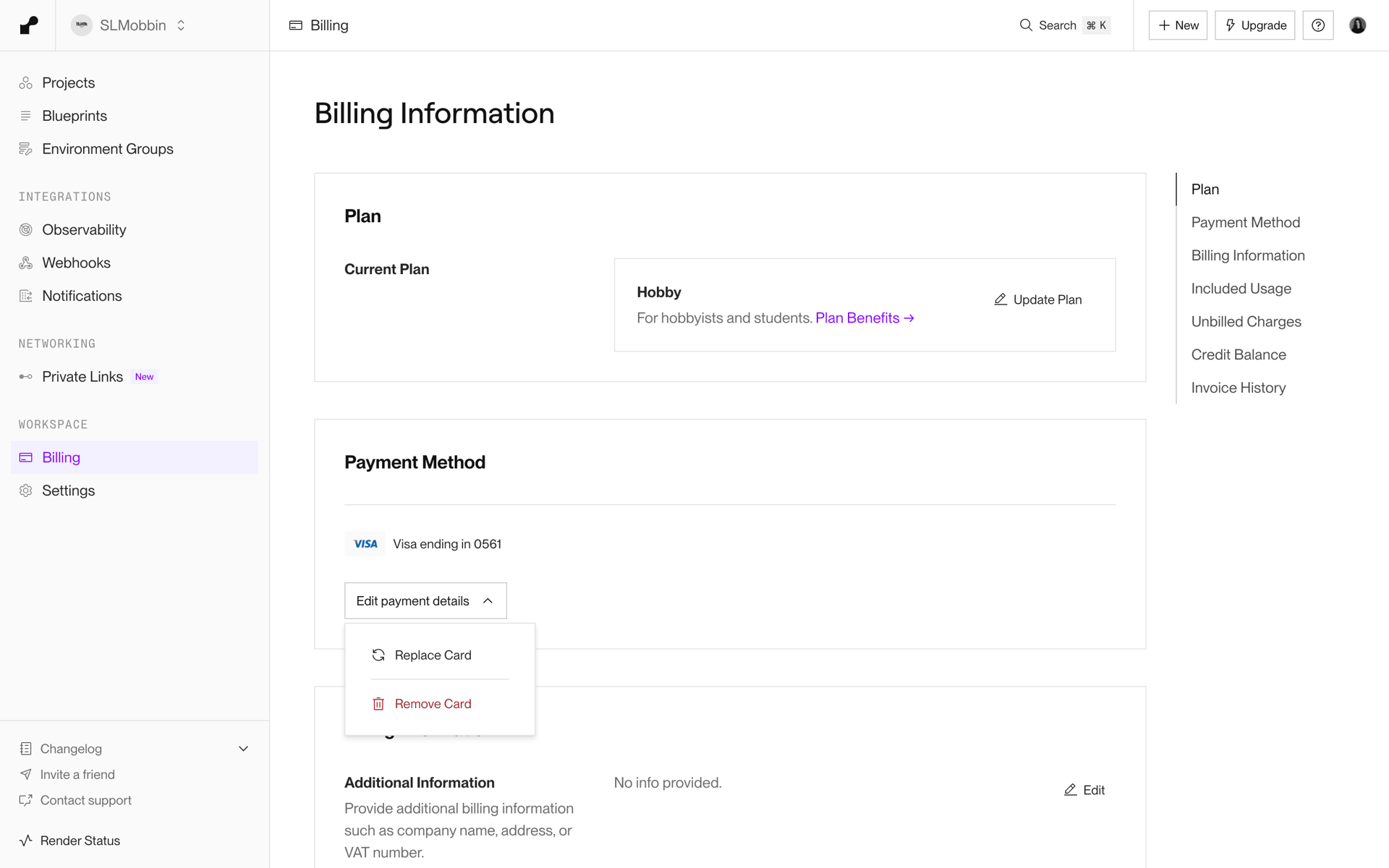This screenshot has width=1389, height=868.
Task: Click the Render Status pulse icon
Action: point(26,841)
